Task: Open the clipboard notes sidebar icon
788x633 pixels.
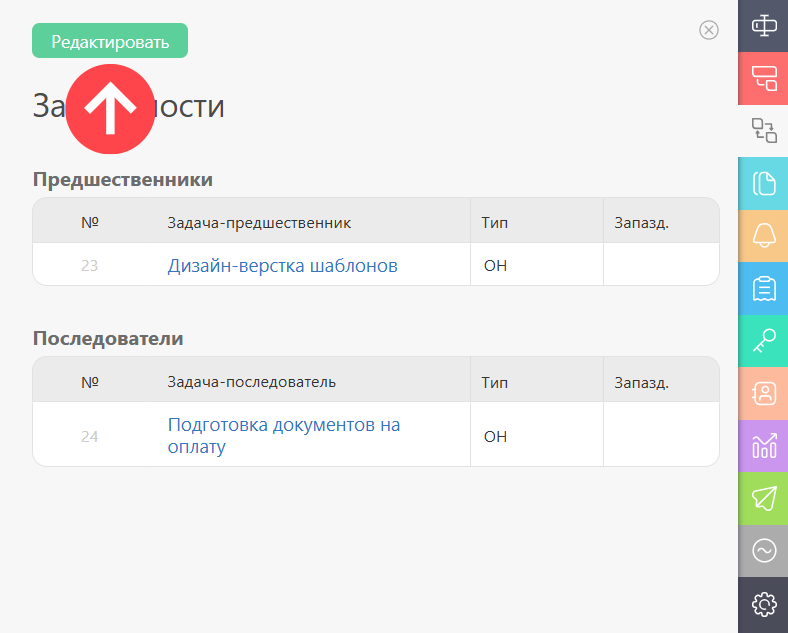Action: point(763,288)
